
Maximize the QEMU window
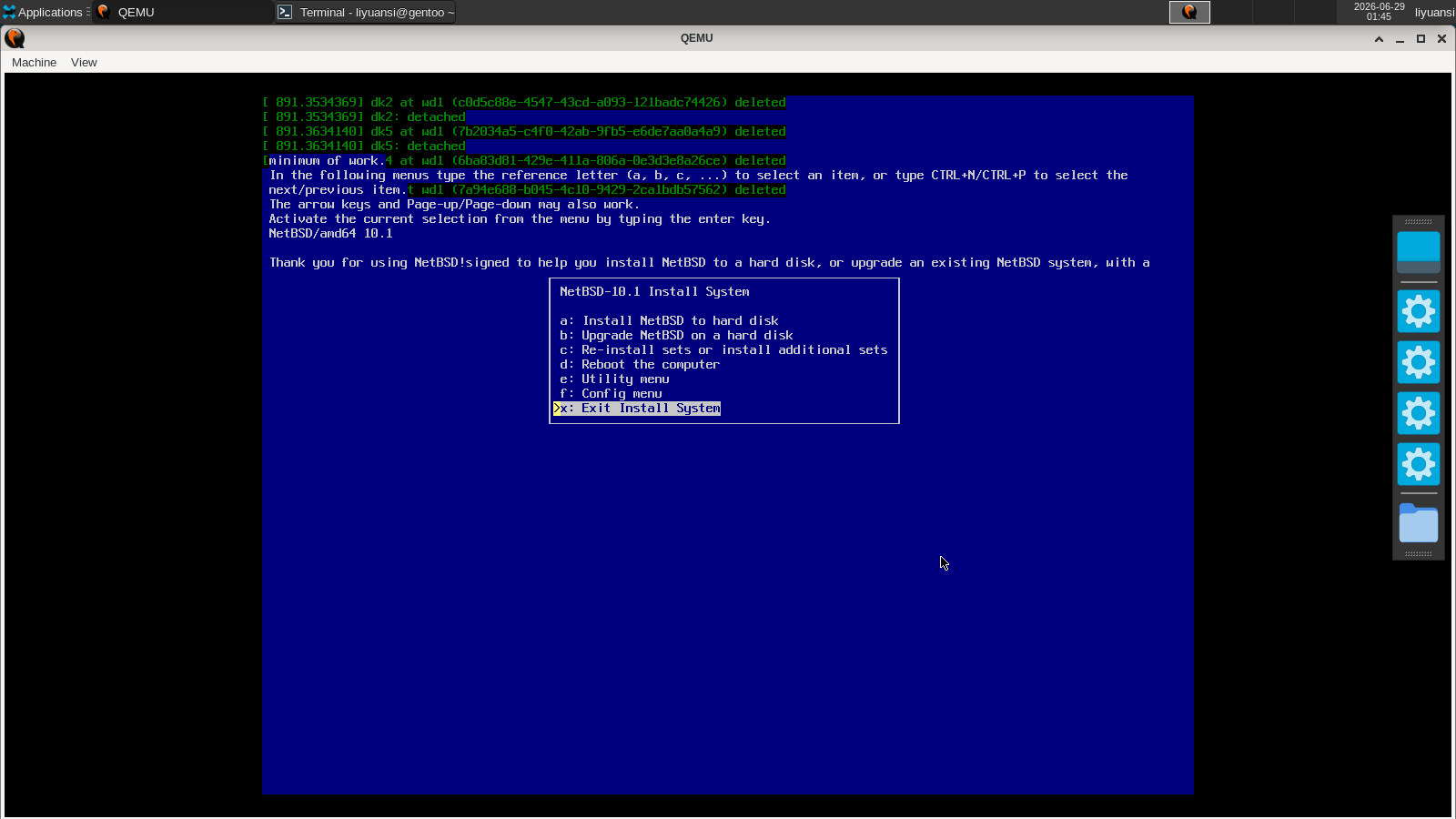click(x=1421, y=38)
